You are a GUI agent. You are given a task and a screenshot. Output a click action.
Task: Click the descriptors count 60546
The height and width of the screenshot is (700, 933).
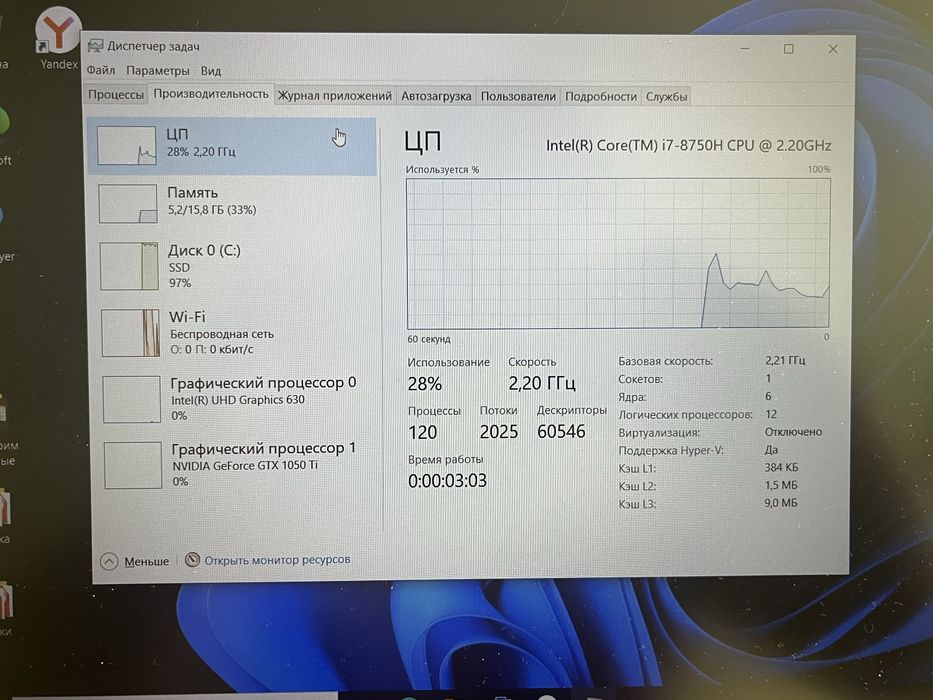561,431
